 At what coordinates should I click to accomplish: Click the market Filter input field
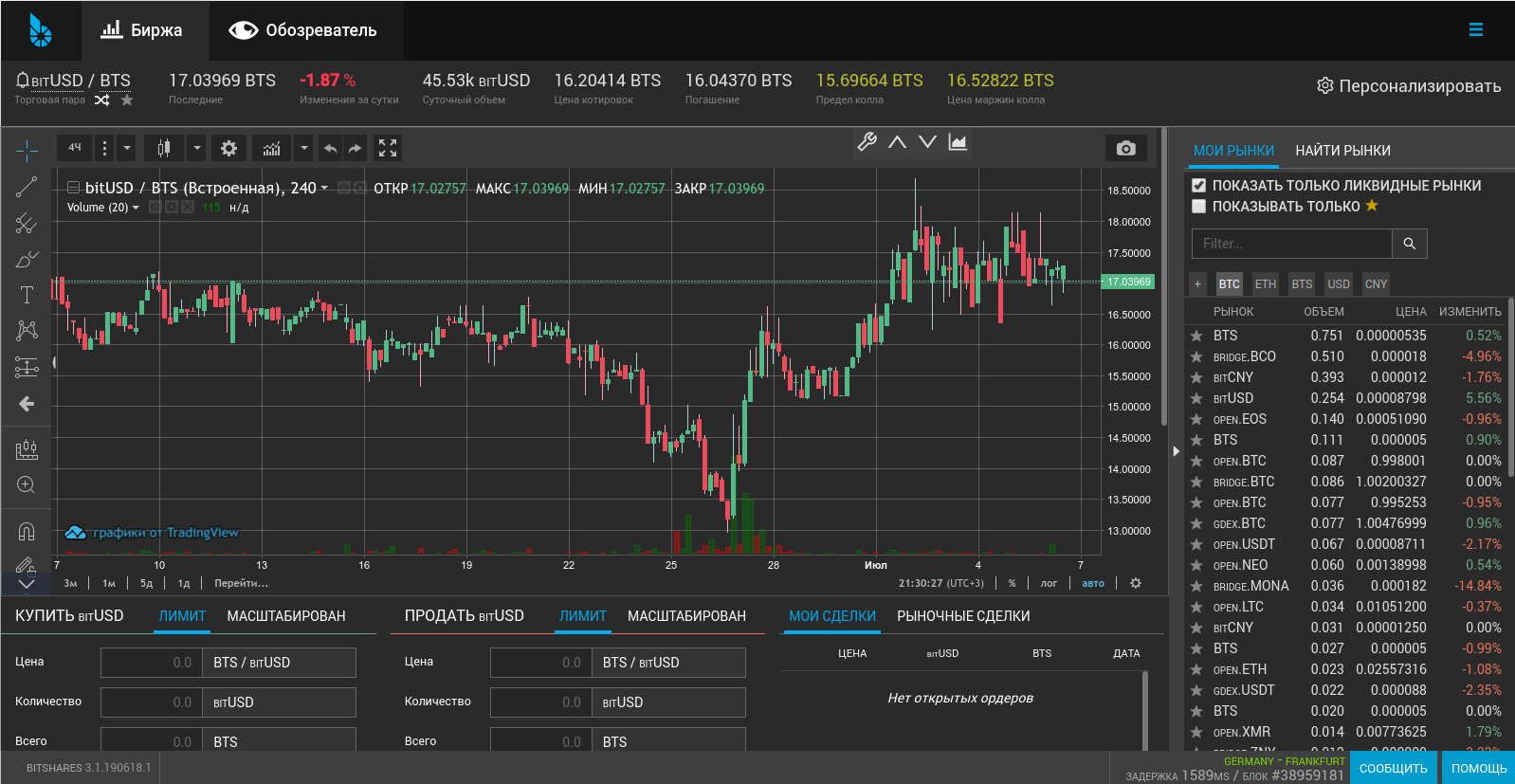point(1291,244)
